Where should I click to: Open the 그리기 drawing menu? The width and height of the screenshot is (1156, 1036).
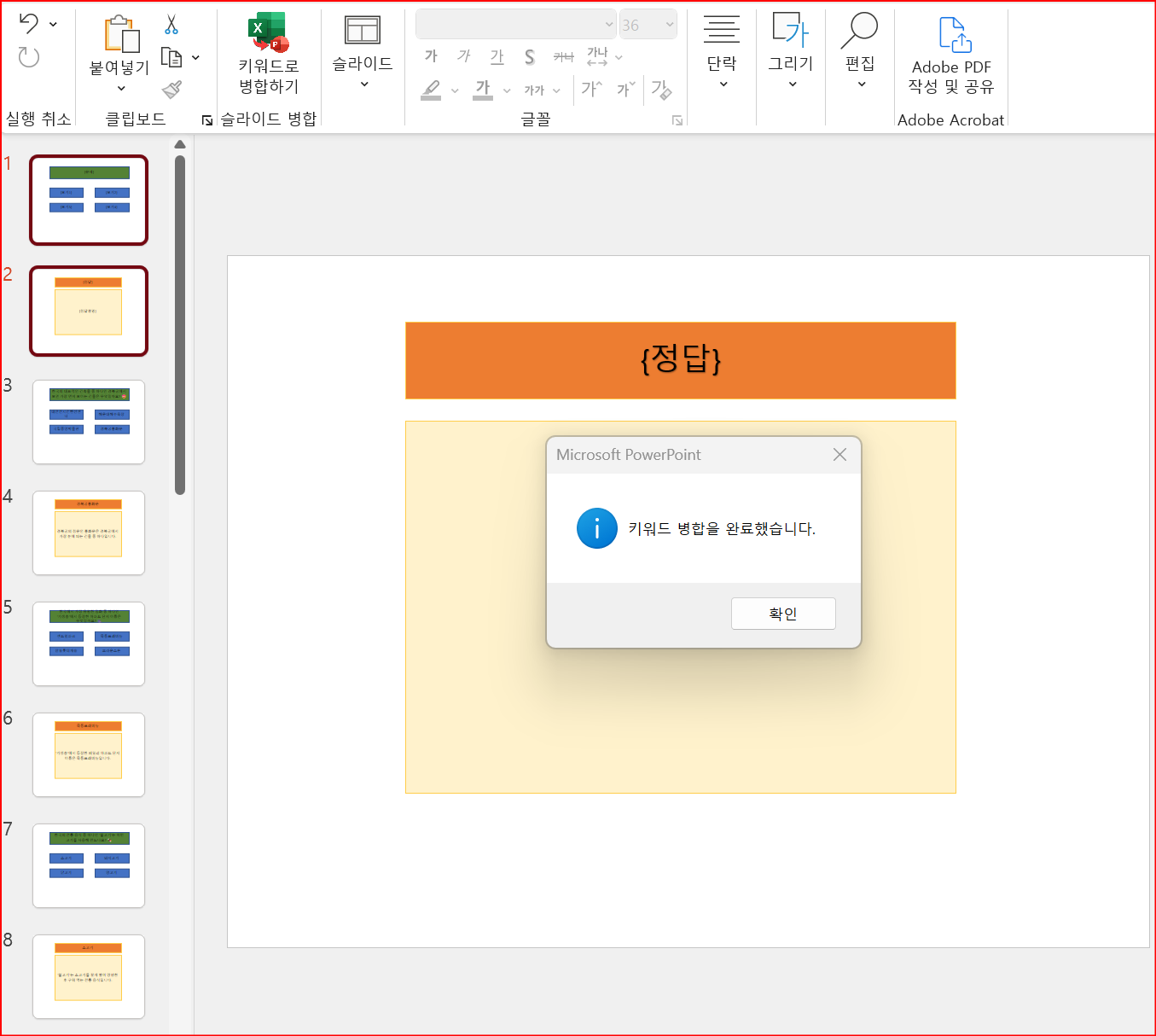(791, 52)
